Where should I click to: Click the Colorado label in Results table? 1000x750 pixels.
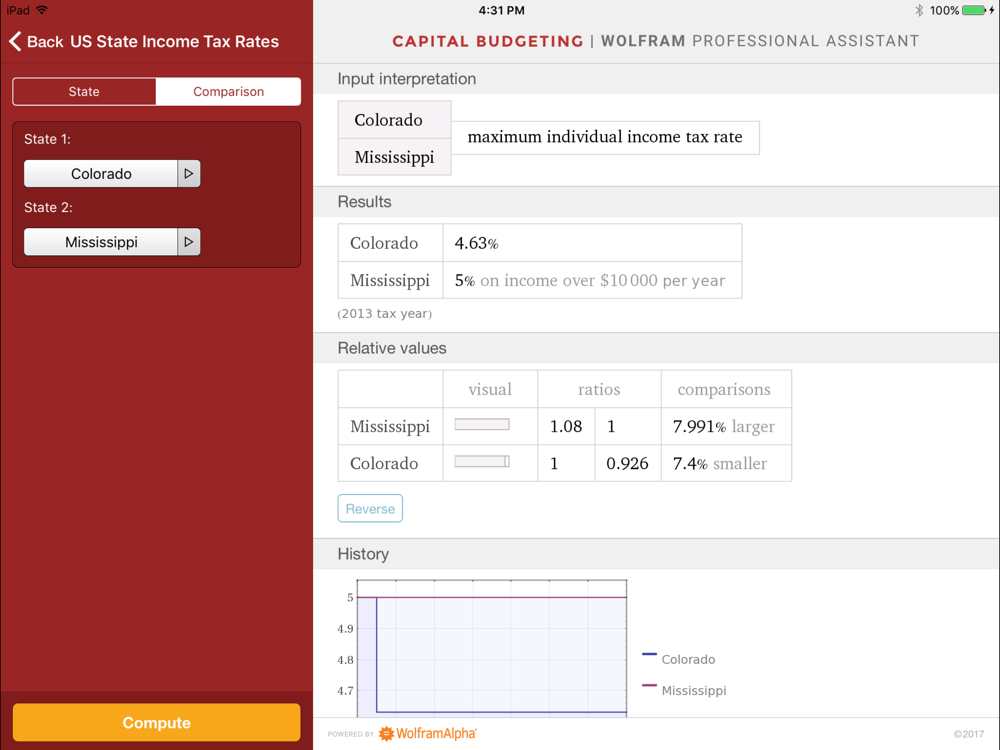pyautogui.click(x=384, y=243)
